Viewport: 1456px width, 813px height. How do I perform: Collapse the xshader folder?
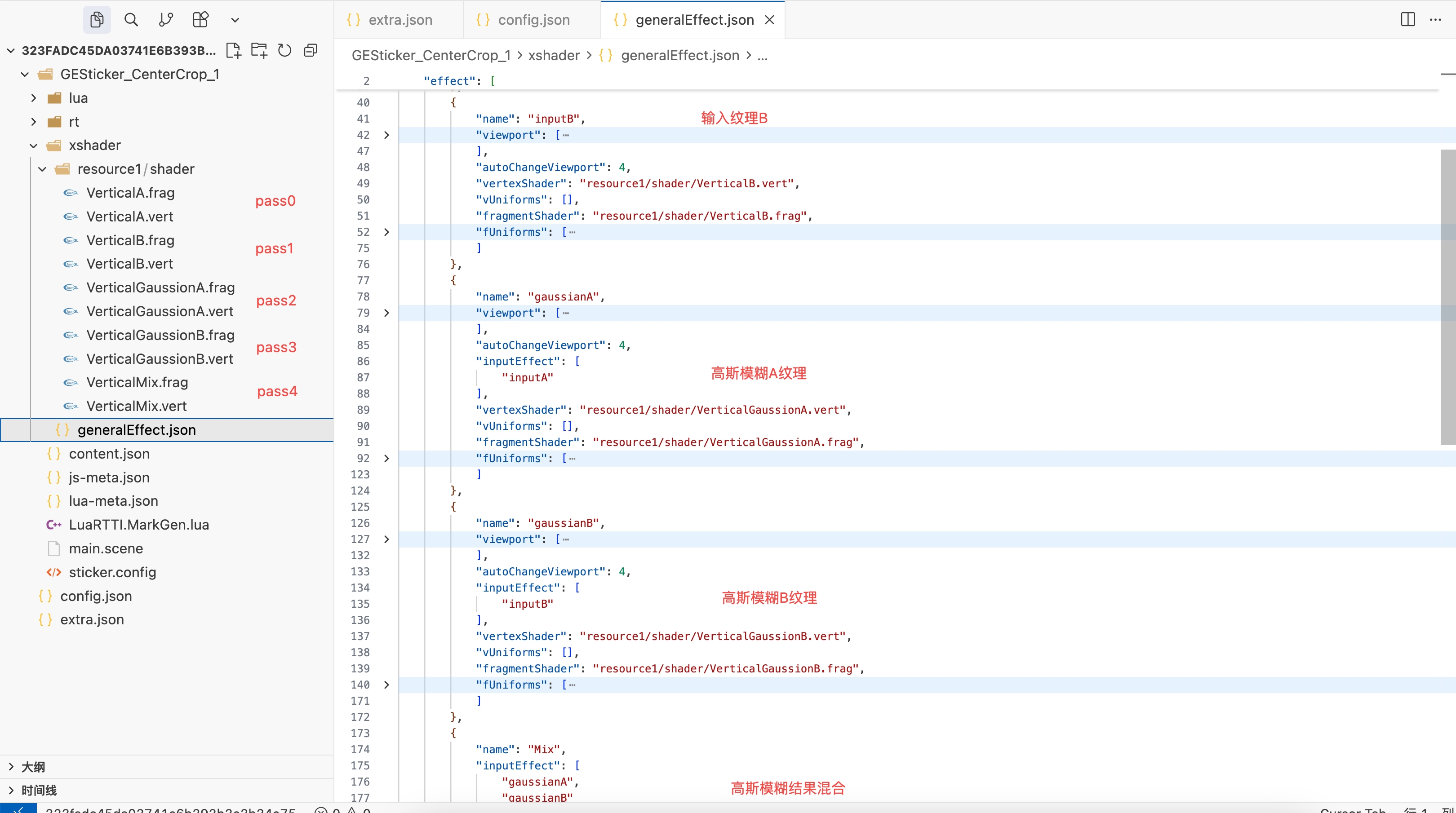34,145
